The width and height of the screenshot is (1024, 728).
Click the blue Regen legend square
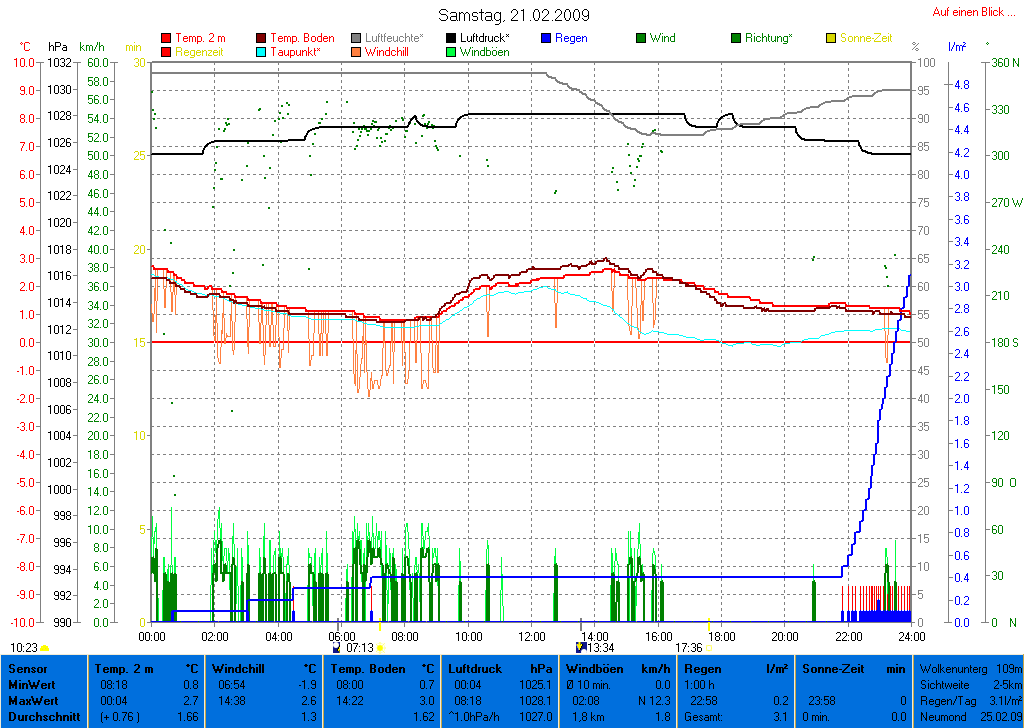pos(546,38)
